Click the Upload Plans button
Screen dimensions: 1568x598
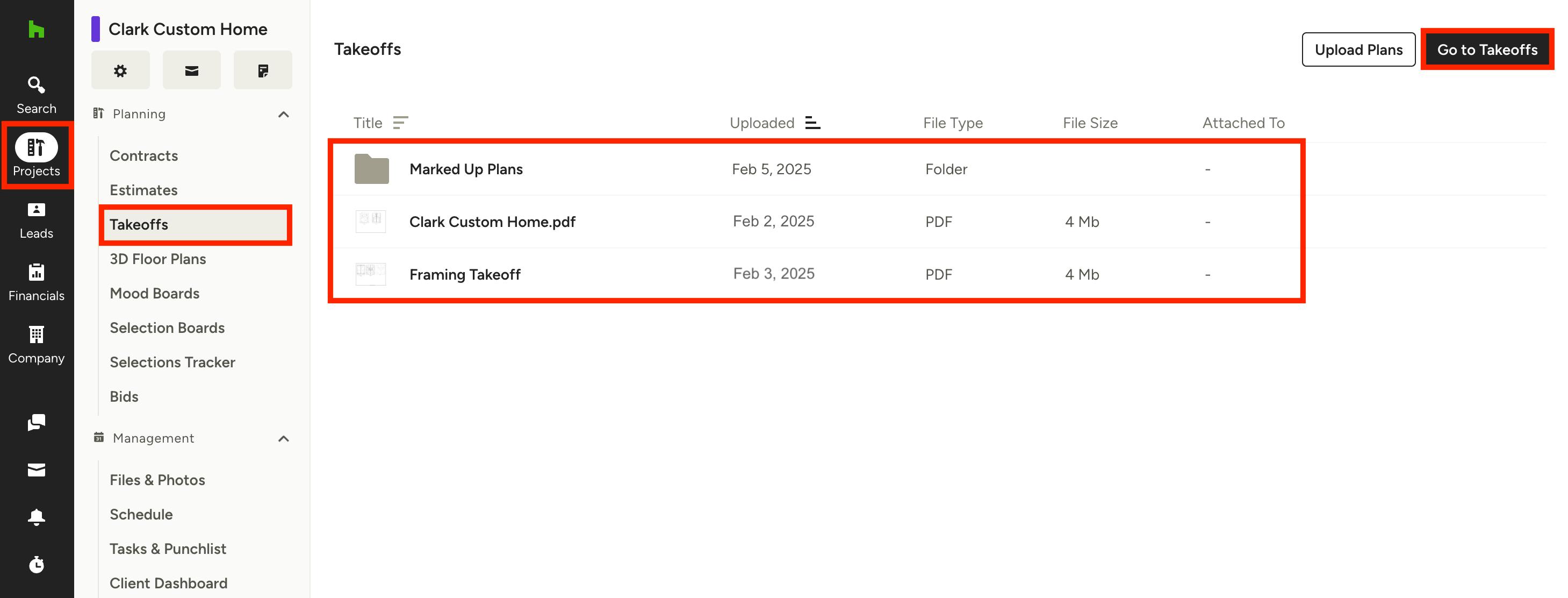tap(1358, 50)
